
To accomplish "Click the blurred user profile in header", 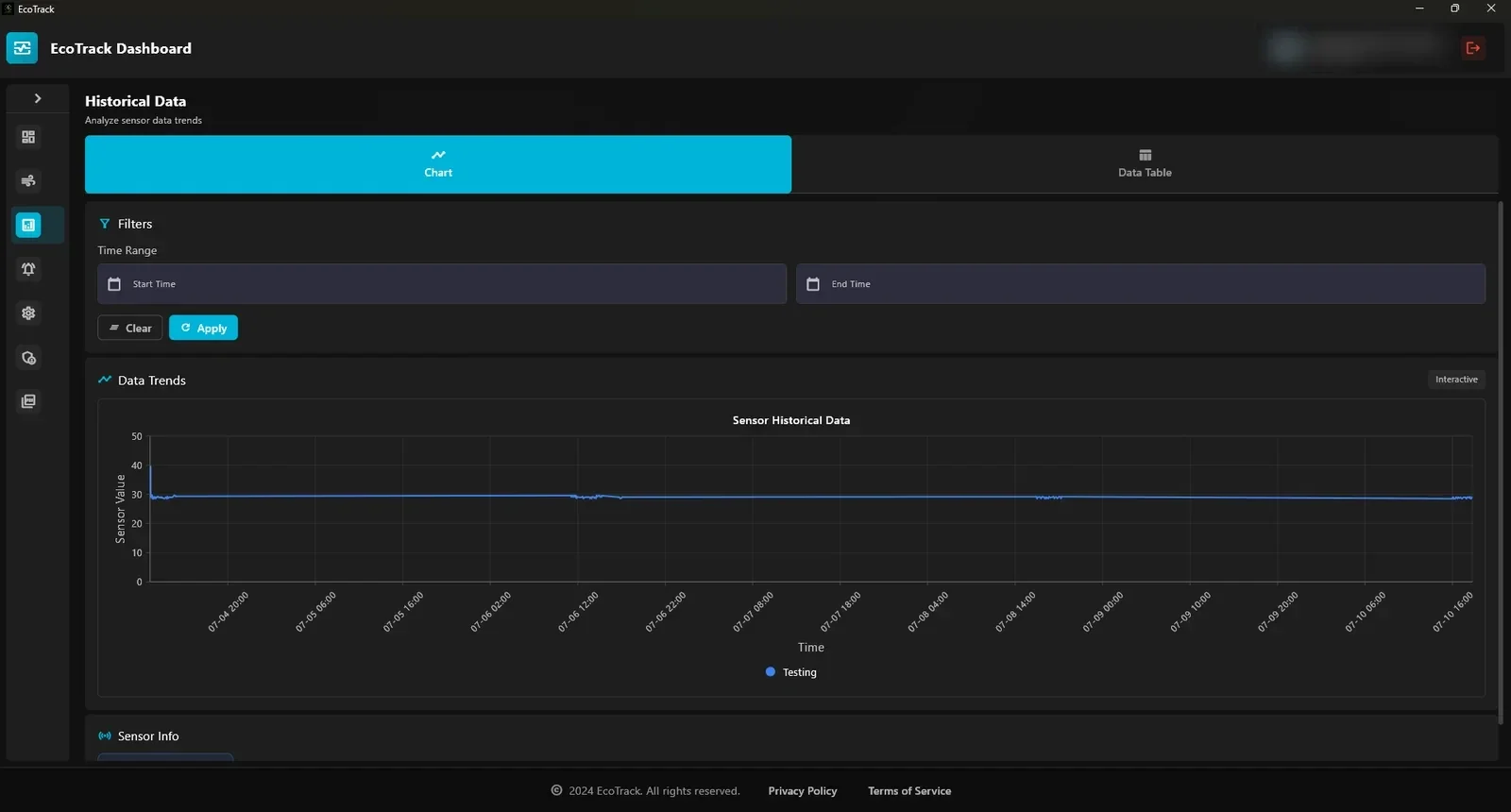I will [1357, 48].
